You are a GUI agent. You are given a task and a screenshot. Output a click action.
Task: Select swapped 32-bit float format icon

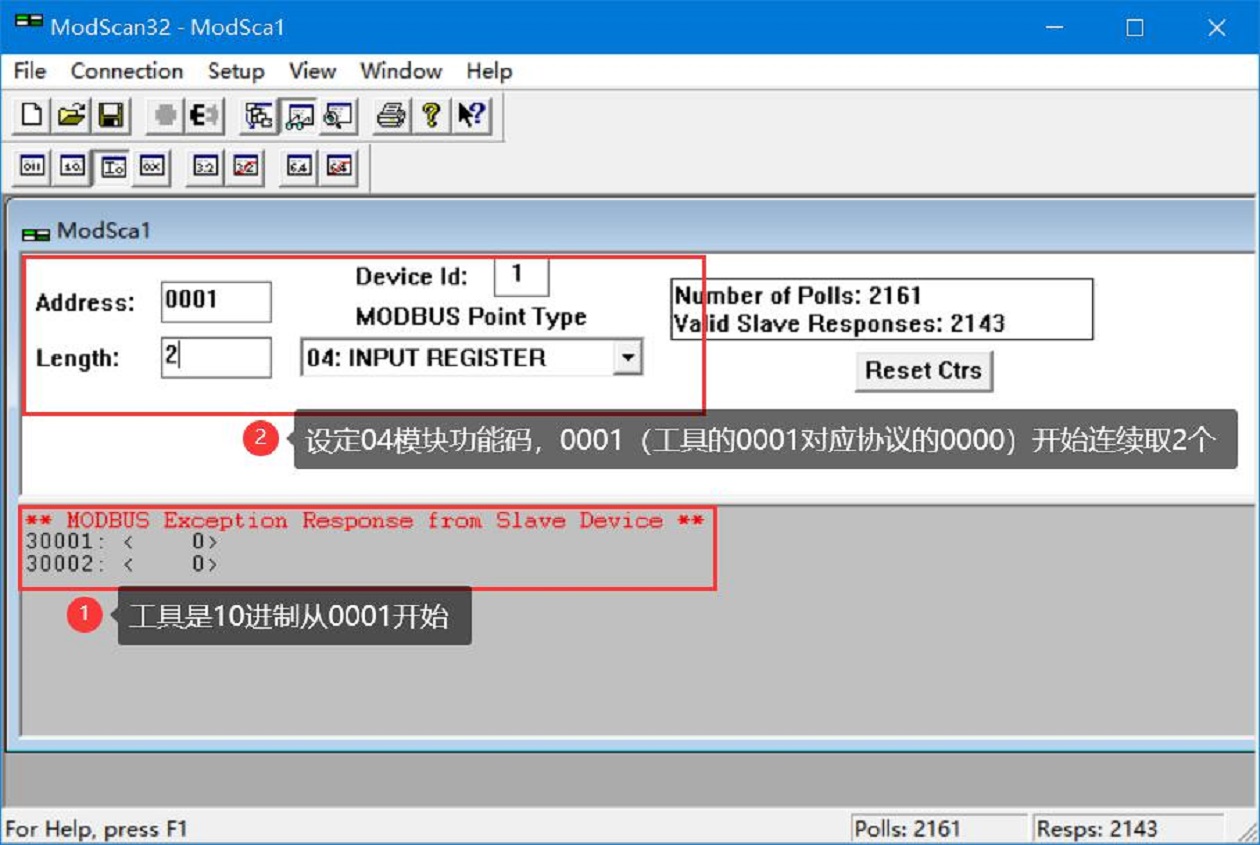(245, 167)
